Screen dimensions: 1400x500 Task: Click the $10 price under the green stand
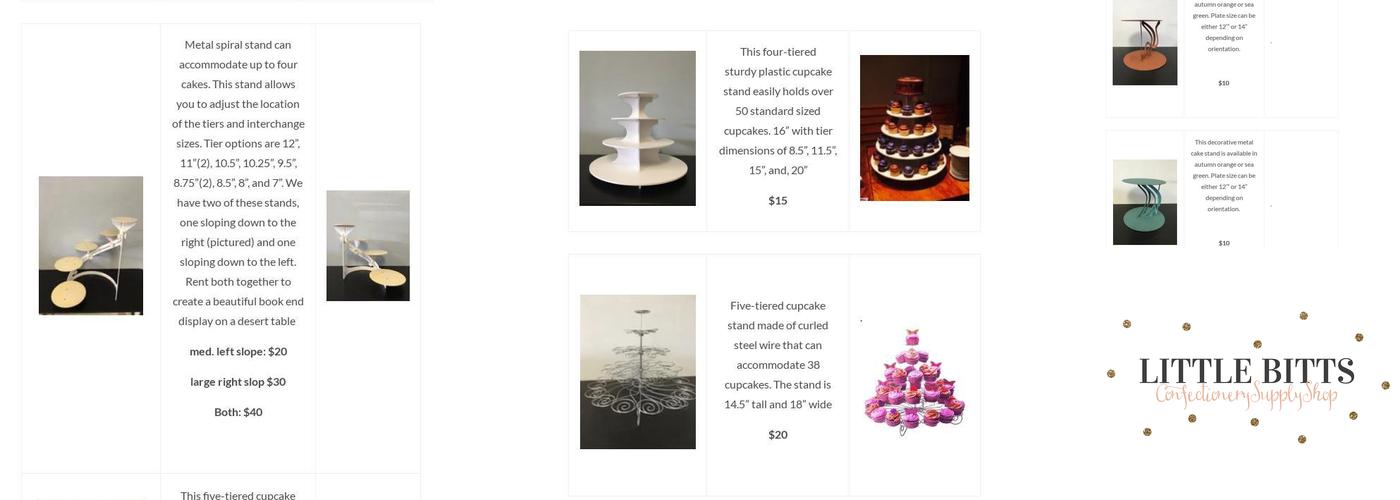(x=1224, y=243)
